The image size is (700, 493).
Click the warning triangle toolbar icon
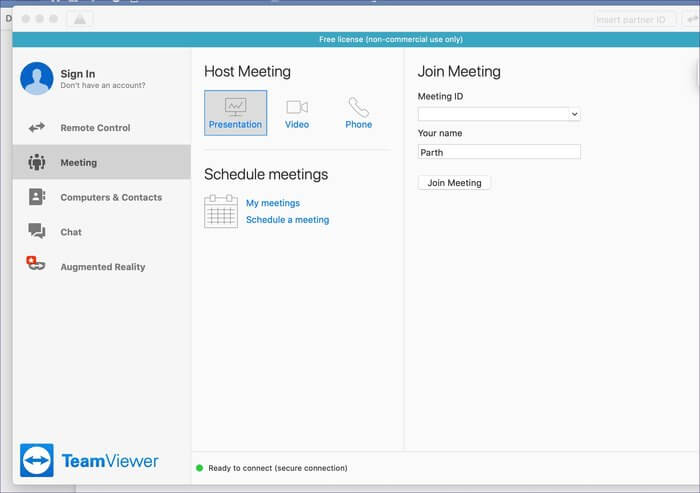tap(80, 19)
